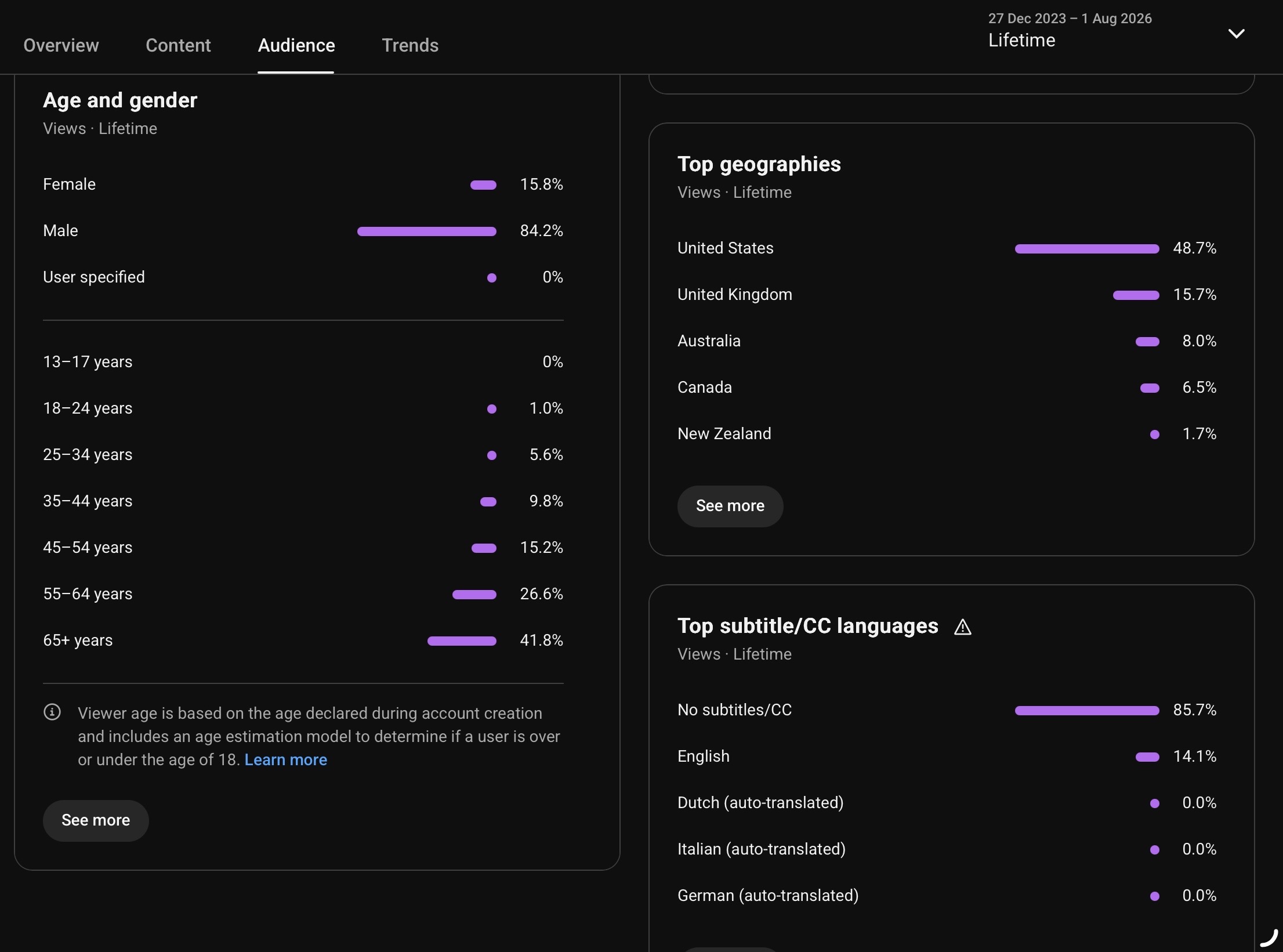
Task: Click the warning triangle beside subtitle languages
Action: point(962,627)
